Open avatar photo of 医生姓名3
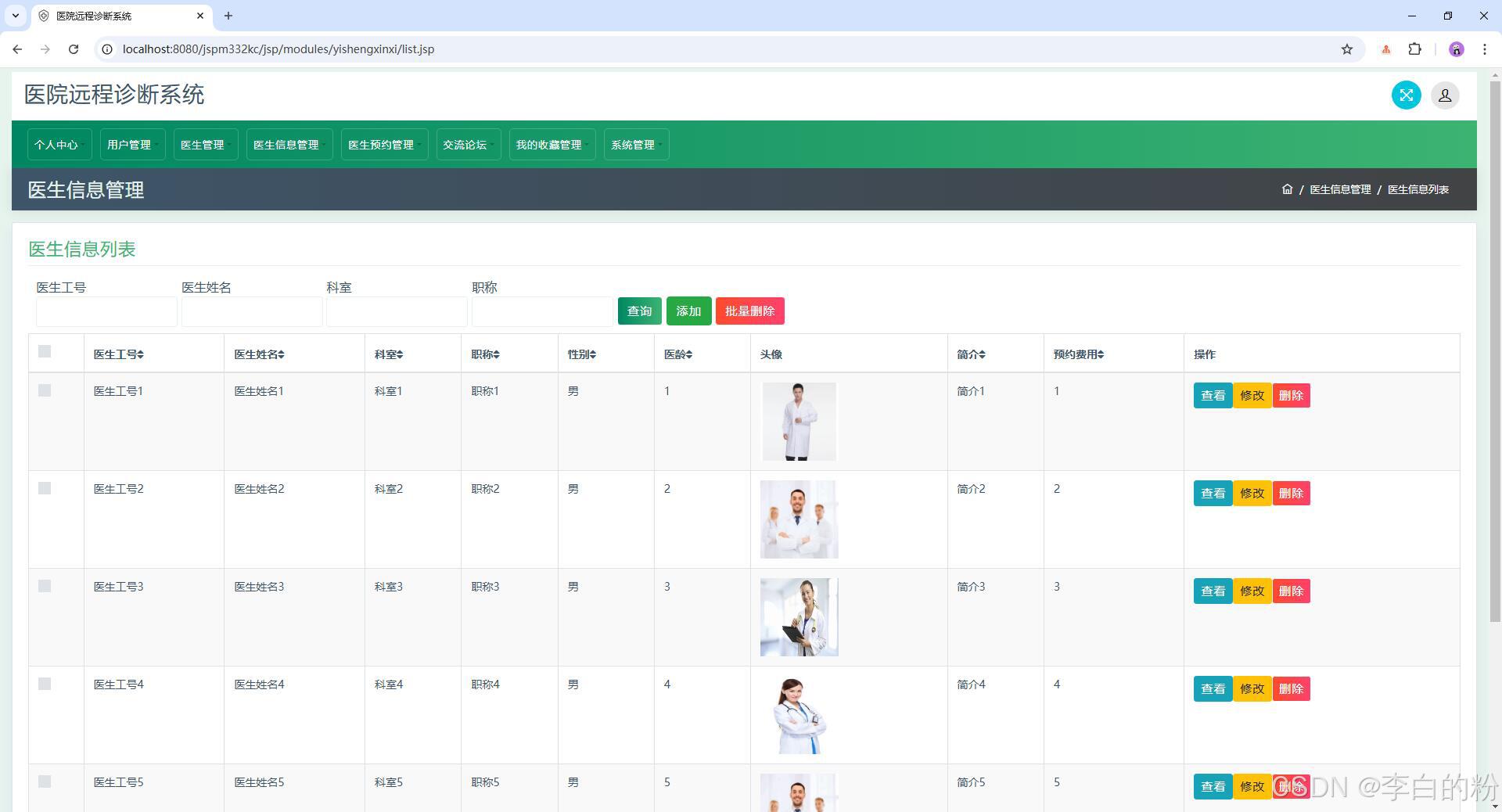 click(x=799, y=617)
